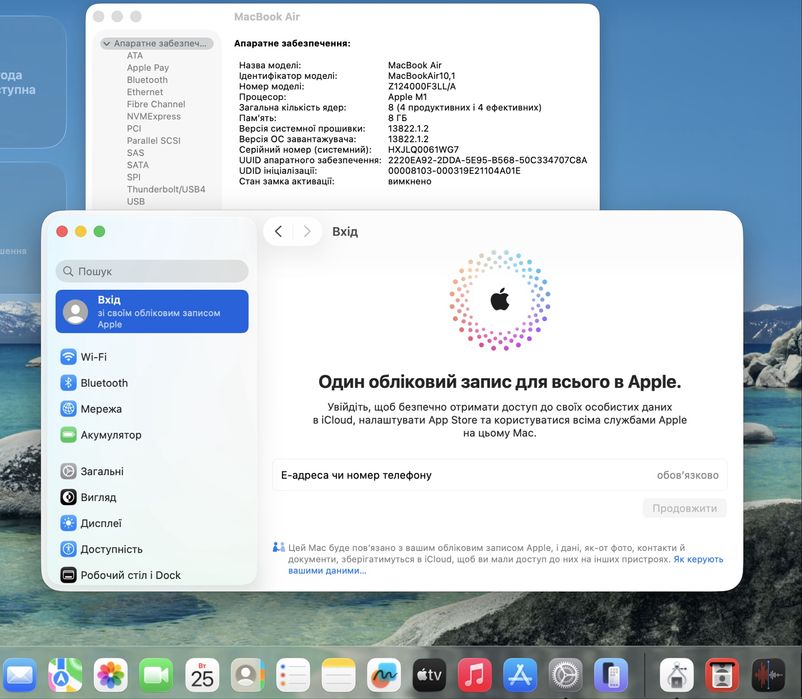The height and width of the screenshot is (699, 802).
Task: Open iPhone Mirroring in the Dock
Action: pos(611,675)
